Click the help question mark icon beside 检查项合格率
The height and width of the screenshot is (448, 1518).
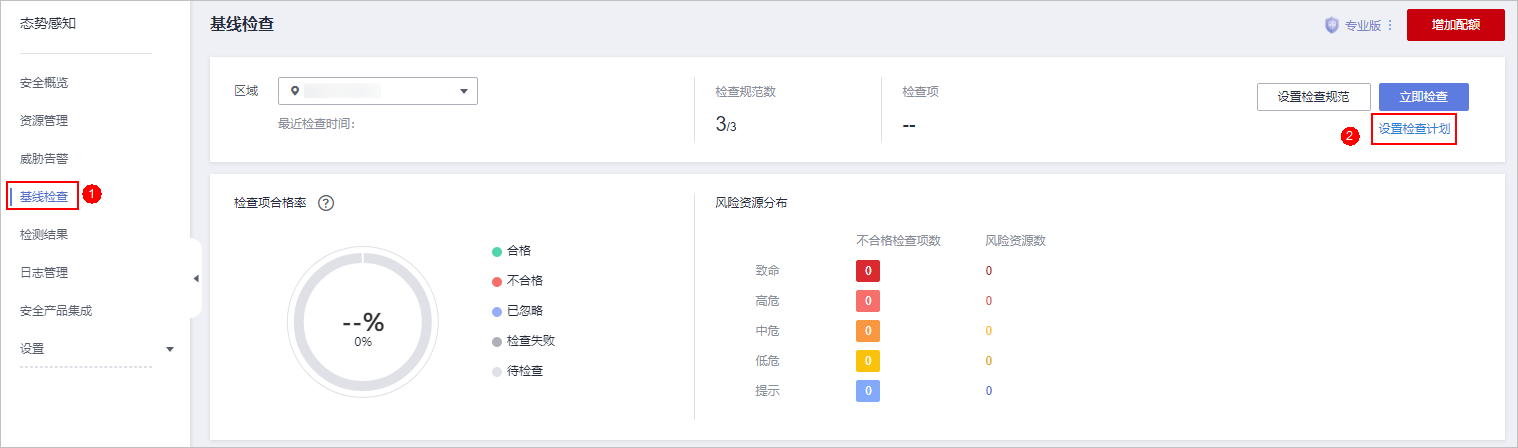325,203
